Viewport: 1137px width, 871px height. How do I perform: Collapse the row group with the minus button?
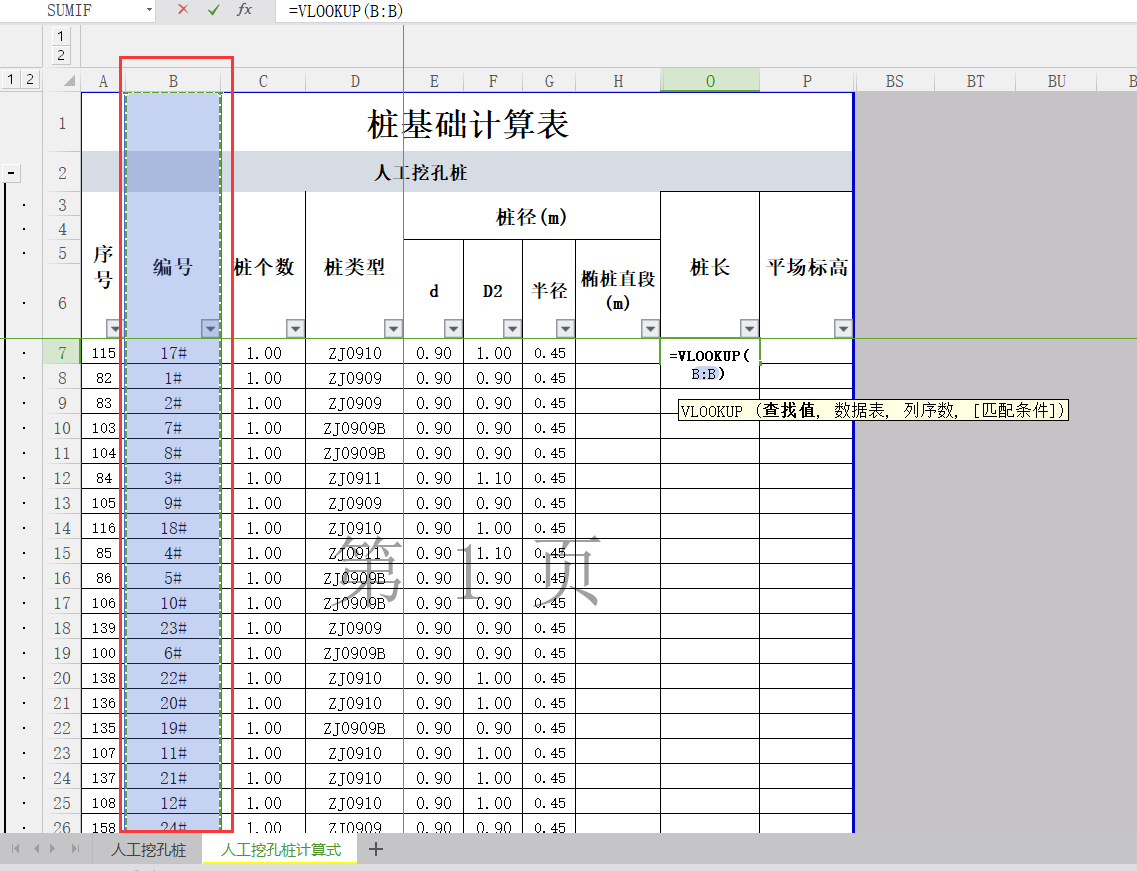pos(11,174)
